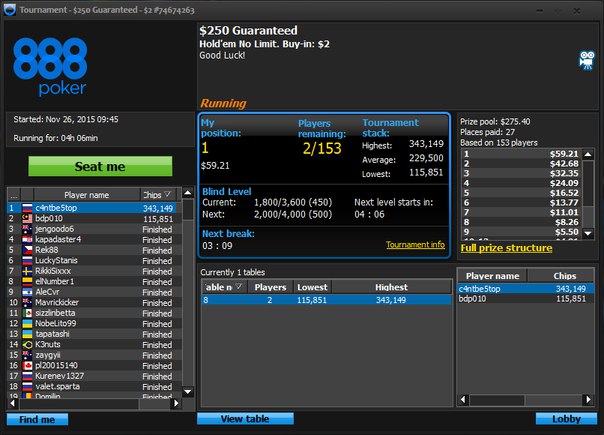This screenshot has height=435, width=604.
Task: Select player valet.sparta in ranking list
Action: tap(92, 386)
